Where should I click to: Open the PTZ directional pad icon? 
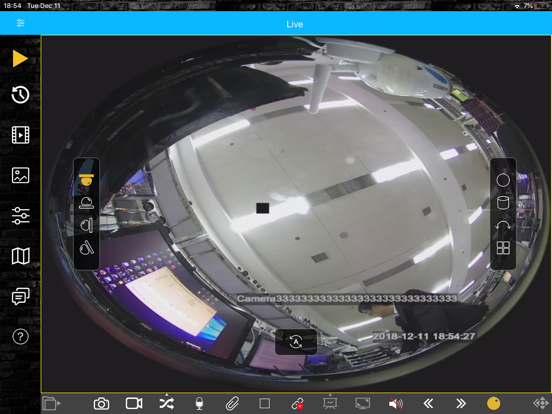(541, 403)
